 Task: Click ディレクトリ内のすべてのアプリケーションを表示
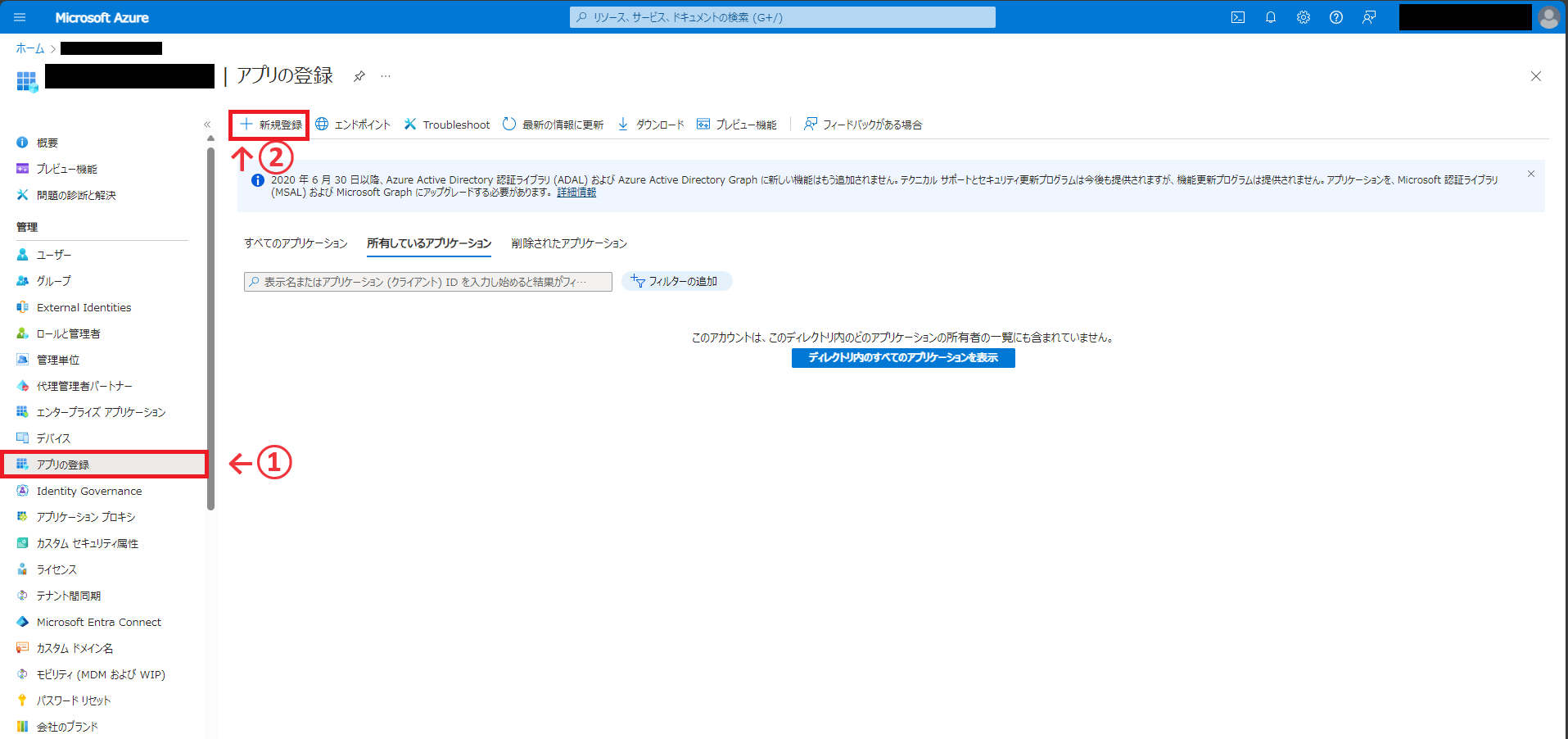click(902, 357)
